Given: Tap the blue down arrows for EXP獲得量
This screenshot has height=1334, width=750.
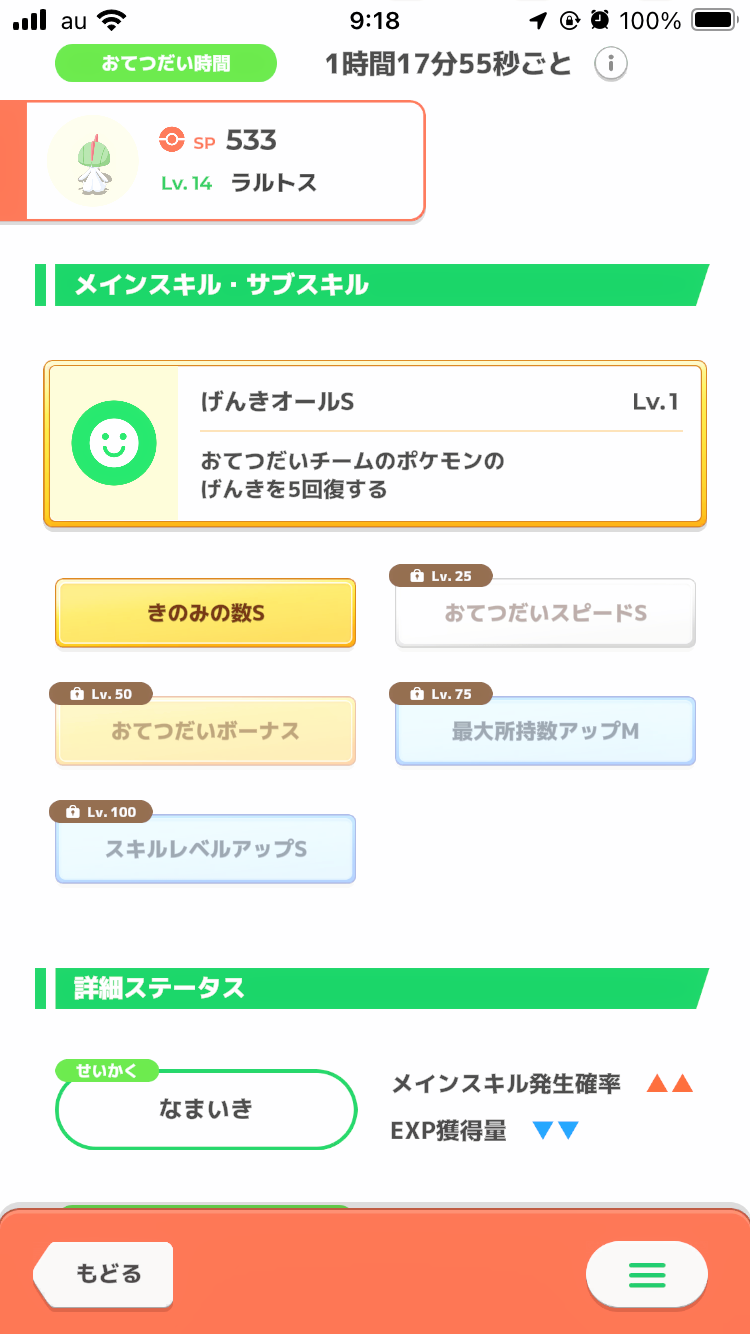Looking at the screenshot, I should point(556,1131).
